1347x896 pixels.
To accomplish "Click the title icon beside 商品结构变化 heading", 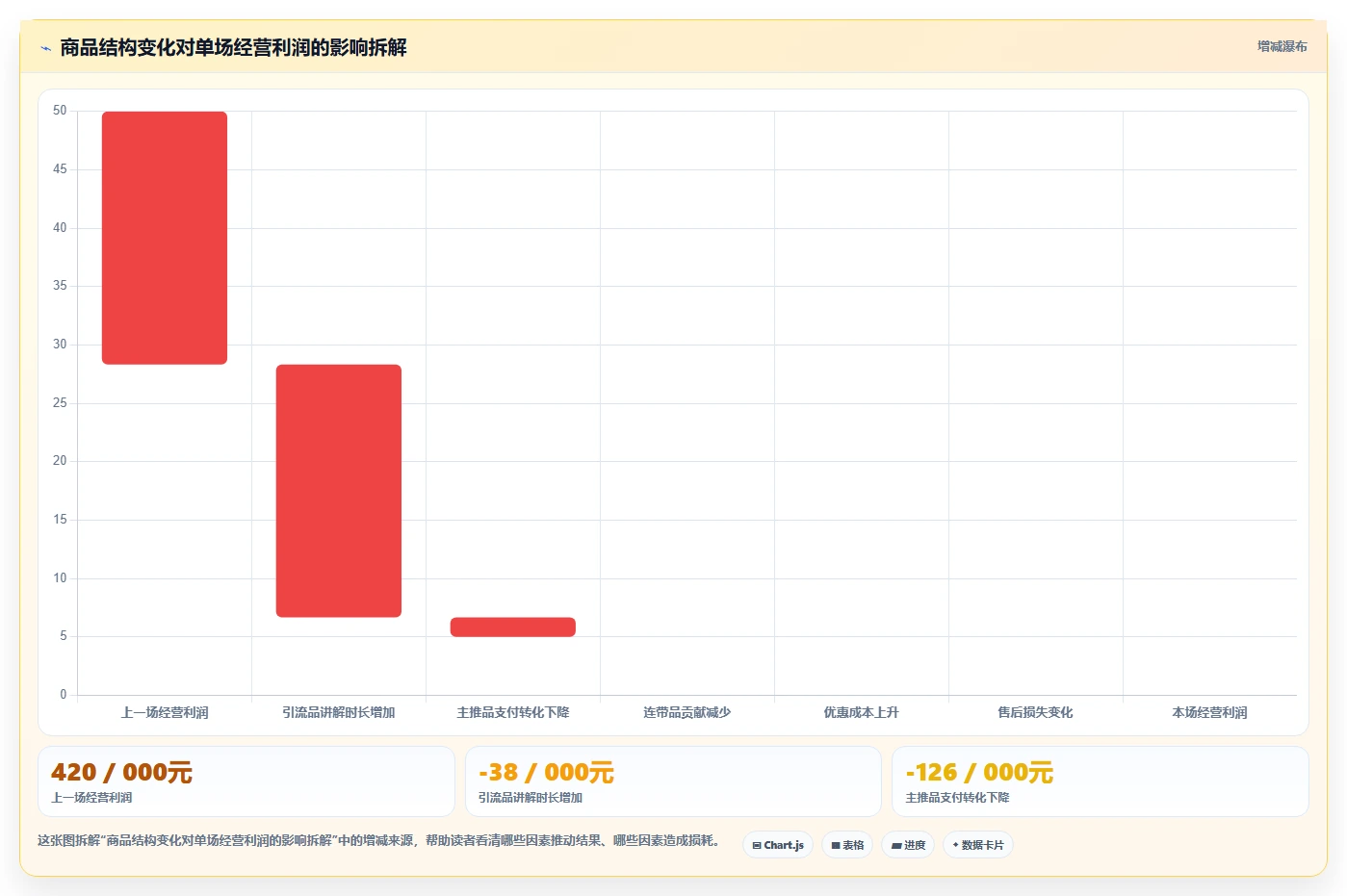I will (x=45, y=48).
